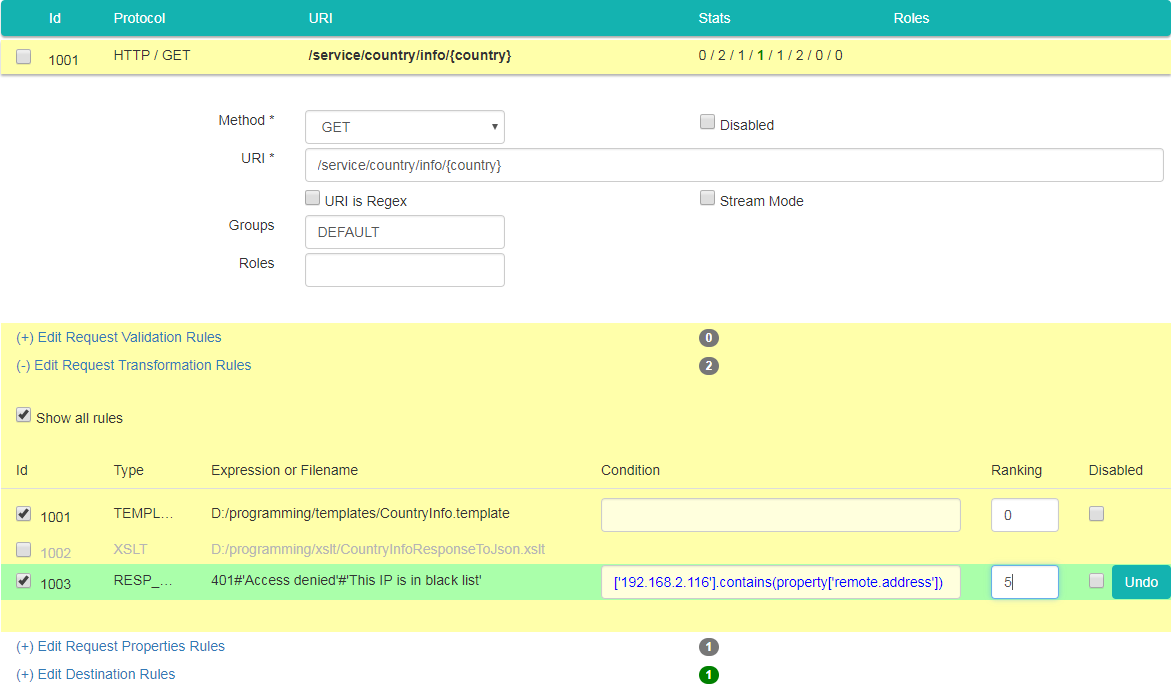The width and height of the screenshot is (1171, 690).
Task: Click the Condition field of rule 1001
Action: click(x=780, y=515)
